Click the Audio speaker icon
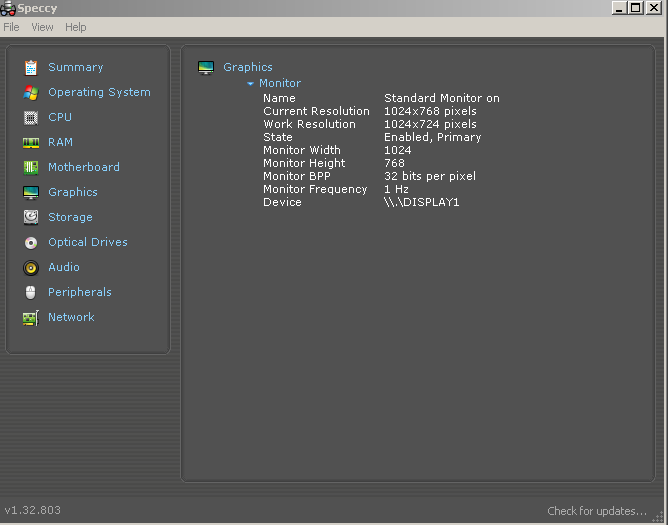The image size is (668, 525). point(31,268)
